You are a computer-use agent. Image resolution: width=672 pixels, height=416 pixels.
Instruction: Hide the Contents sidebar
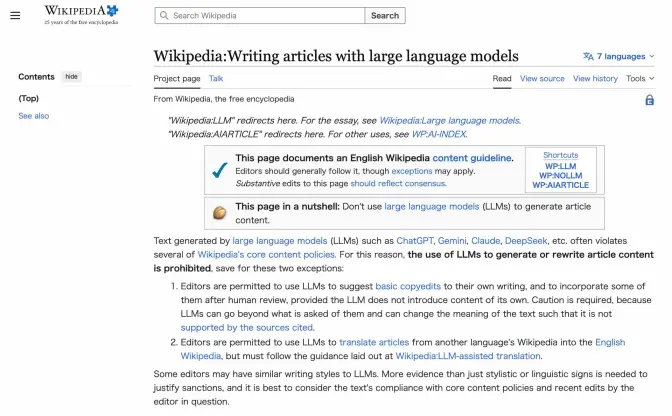(72, 77)
